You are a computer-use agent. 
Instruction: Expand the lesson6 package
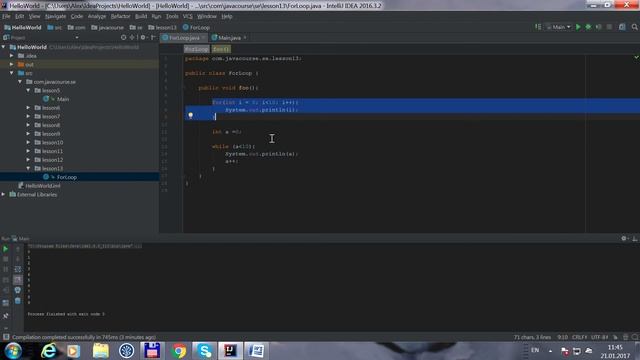tap(28, 108)
